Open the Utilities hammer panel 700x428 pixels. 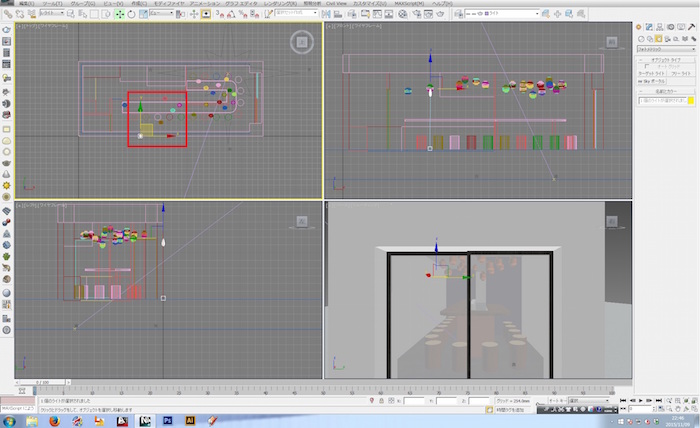pyautogui.click(x=691, y=27)
